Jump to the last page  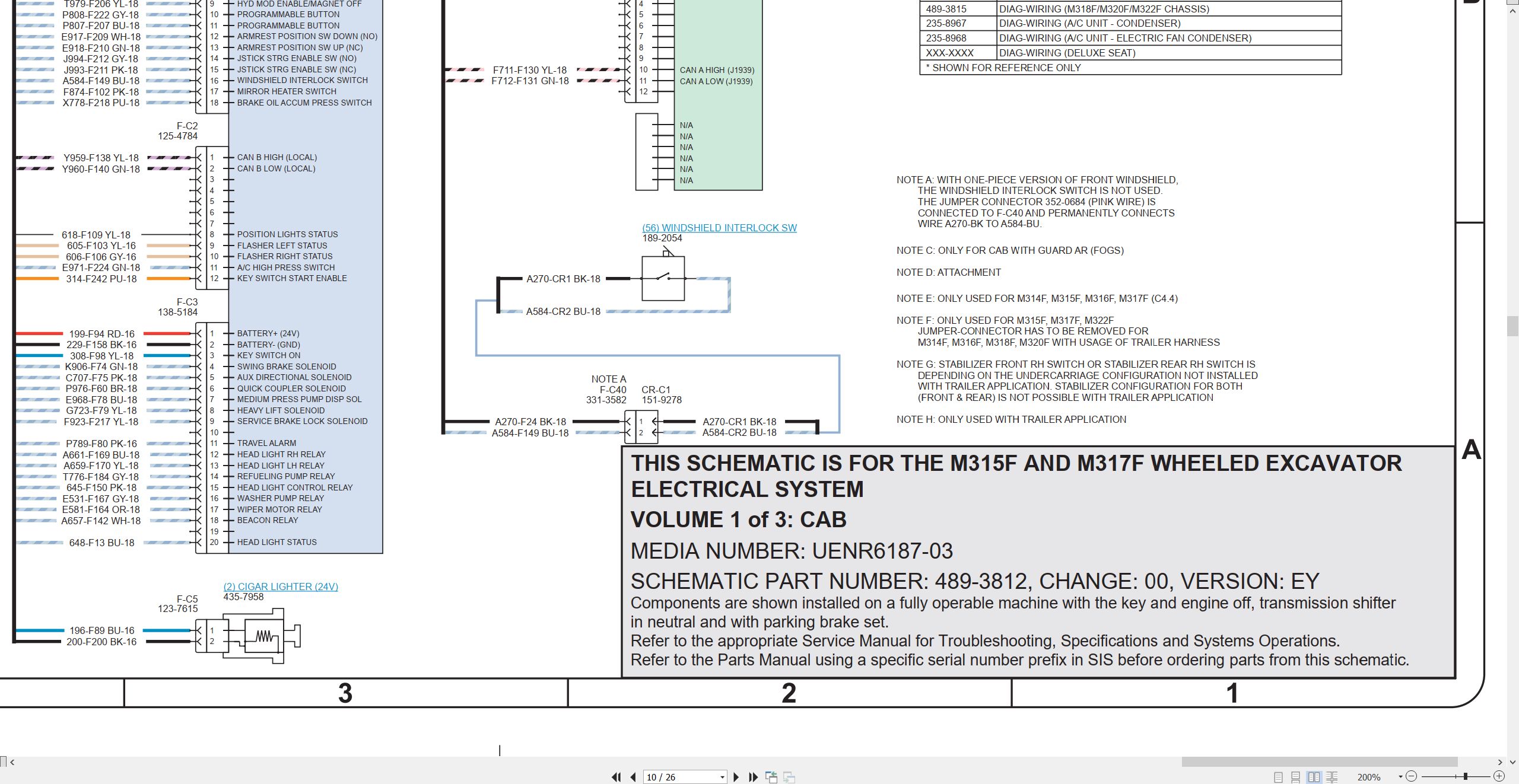[754, 777]
